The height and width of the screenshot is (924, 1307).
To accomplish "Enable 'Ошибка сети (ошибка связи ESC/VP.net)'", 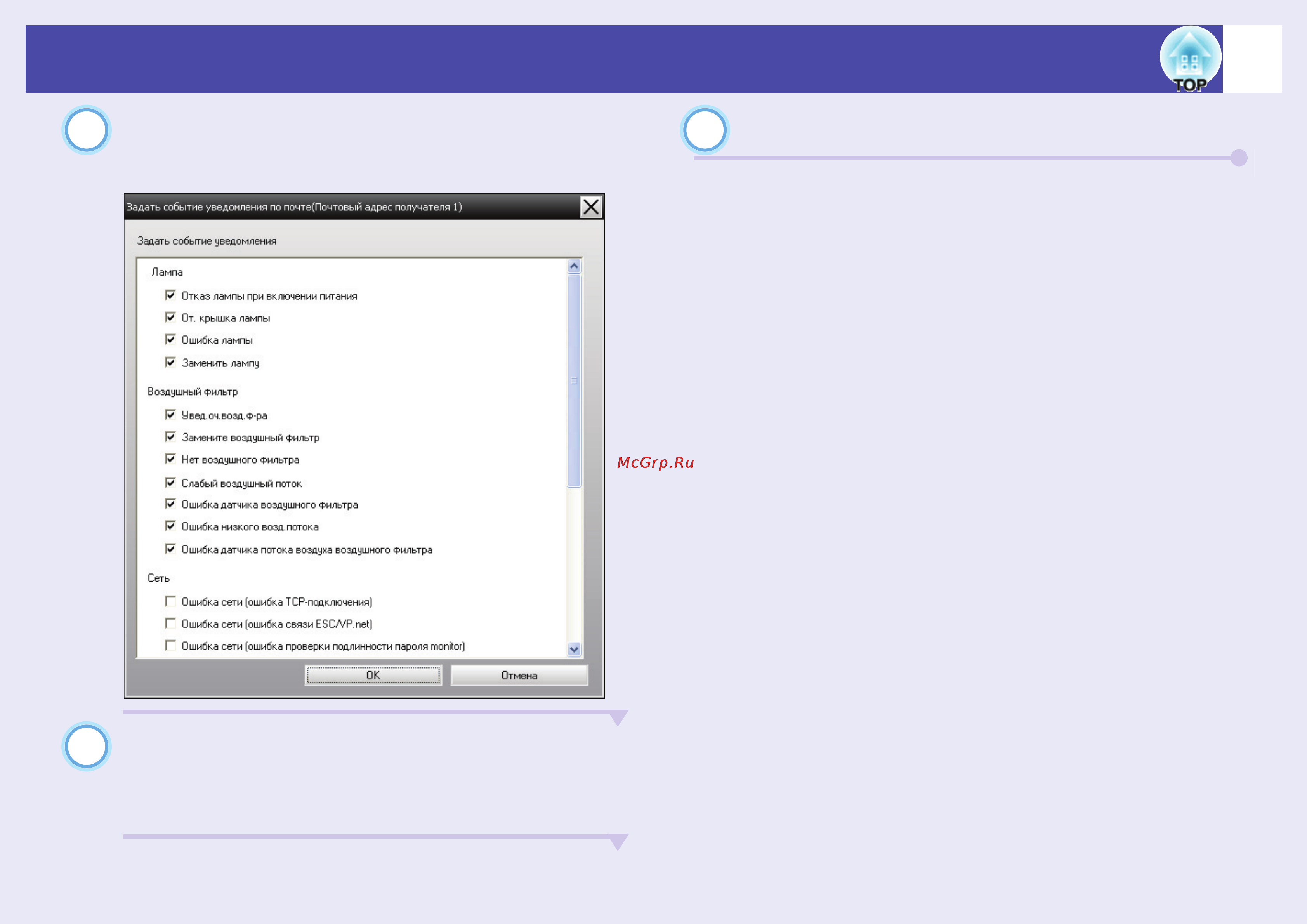I will coord(170,624).
